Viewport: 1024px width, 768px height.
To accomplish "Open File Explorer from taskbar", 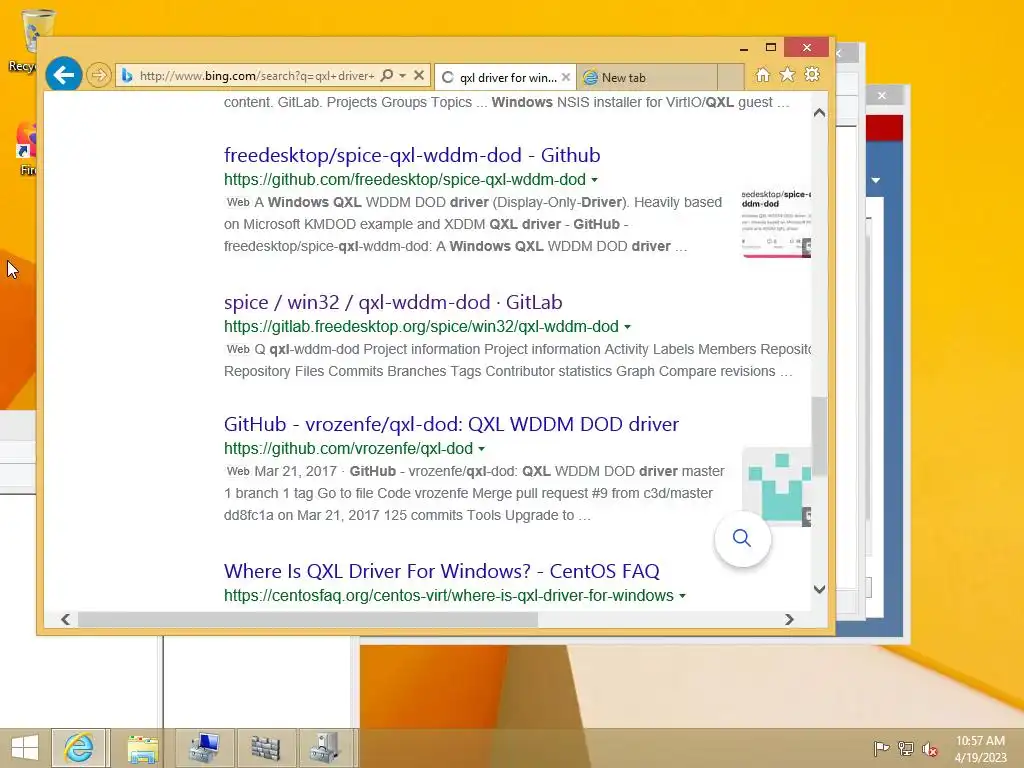I will coord(142,749).
